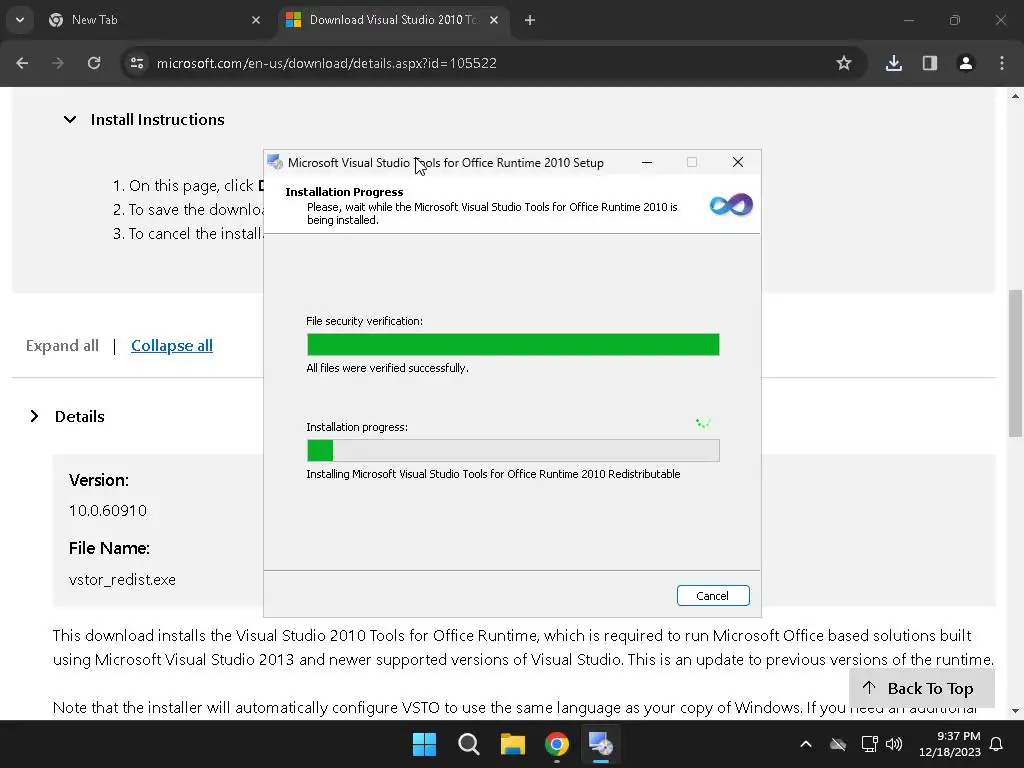Screen dimensions: 1024x768
Task: Open Chrome downloads
Action: [894, 63]
